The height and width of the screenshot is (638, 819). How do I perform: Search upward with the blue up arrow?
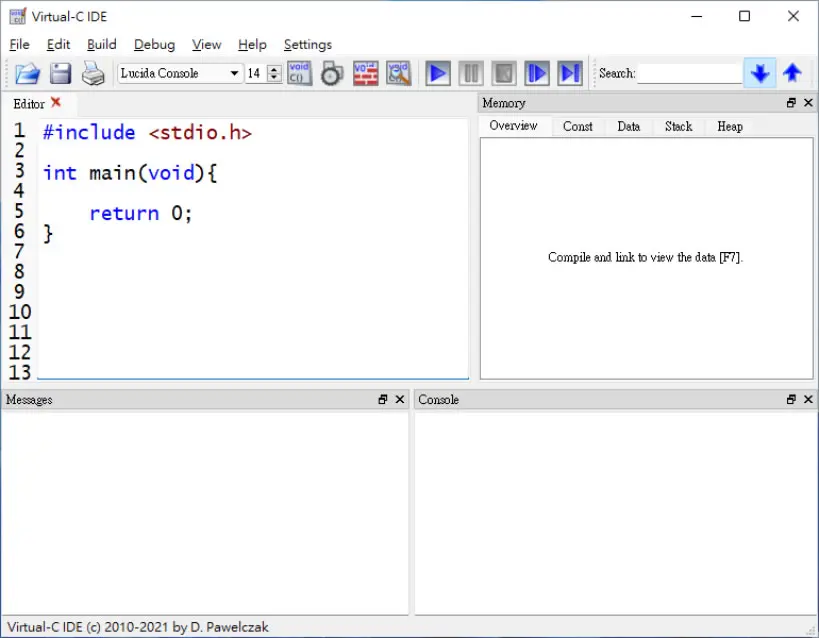[x=792, y=73]
